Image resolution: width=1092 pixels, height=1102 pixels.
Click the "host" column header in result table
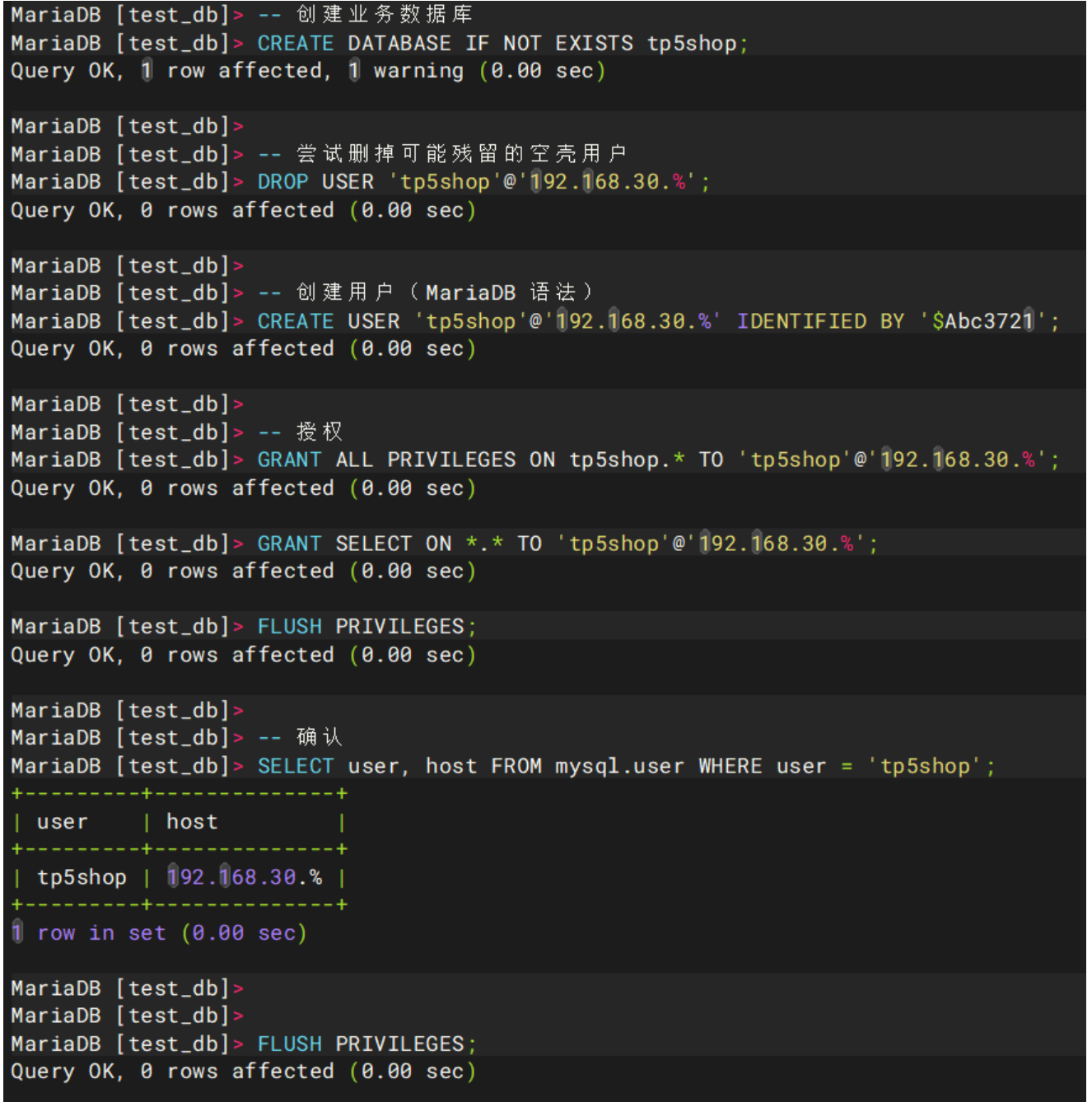[x=192, y=822]
